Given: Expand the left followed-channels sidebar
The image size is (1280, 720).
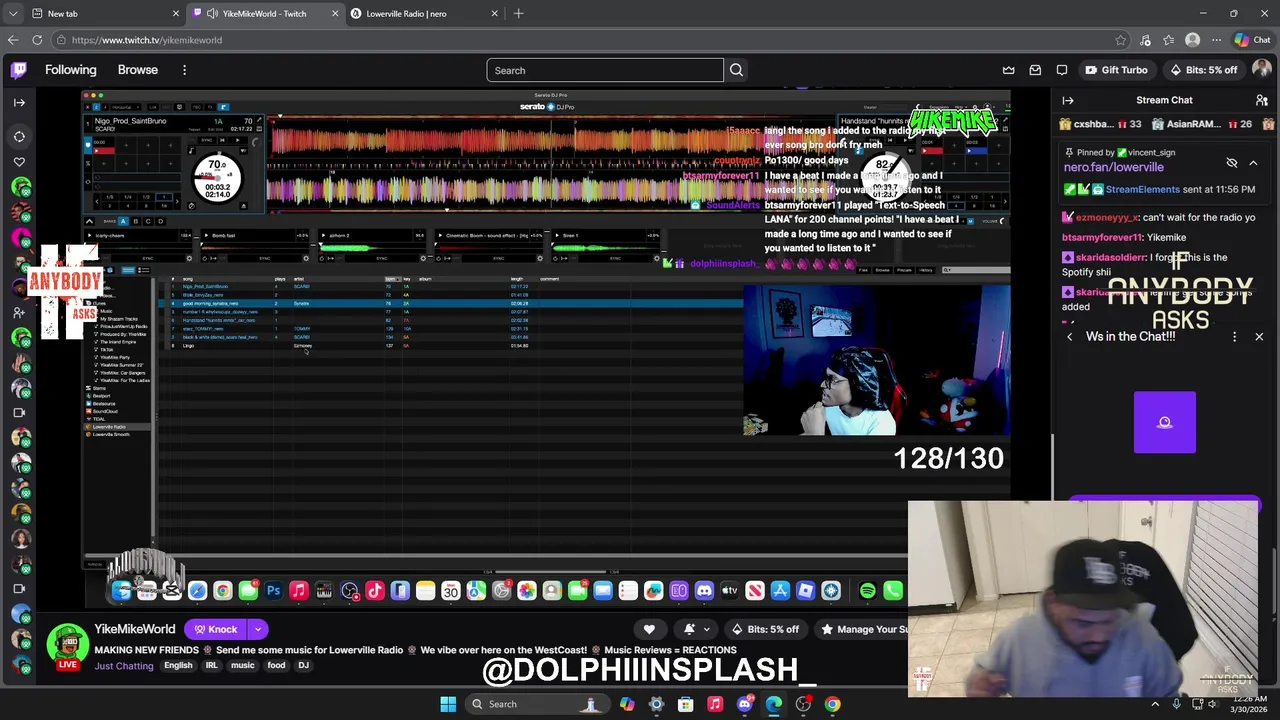Looking at the screenshot, I should click(19, 102).
